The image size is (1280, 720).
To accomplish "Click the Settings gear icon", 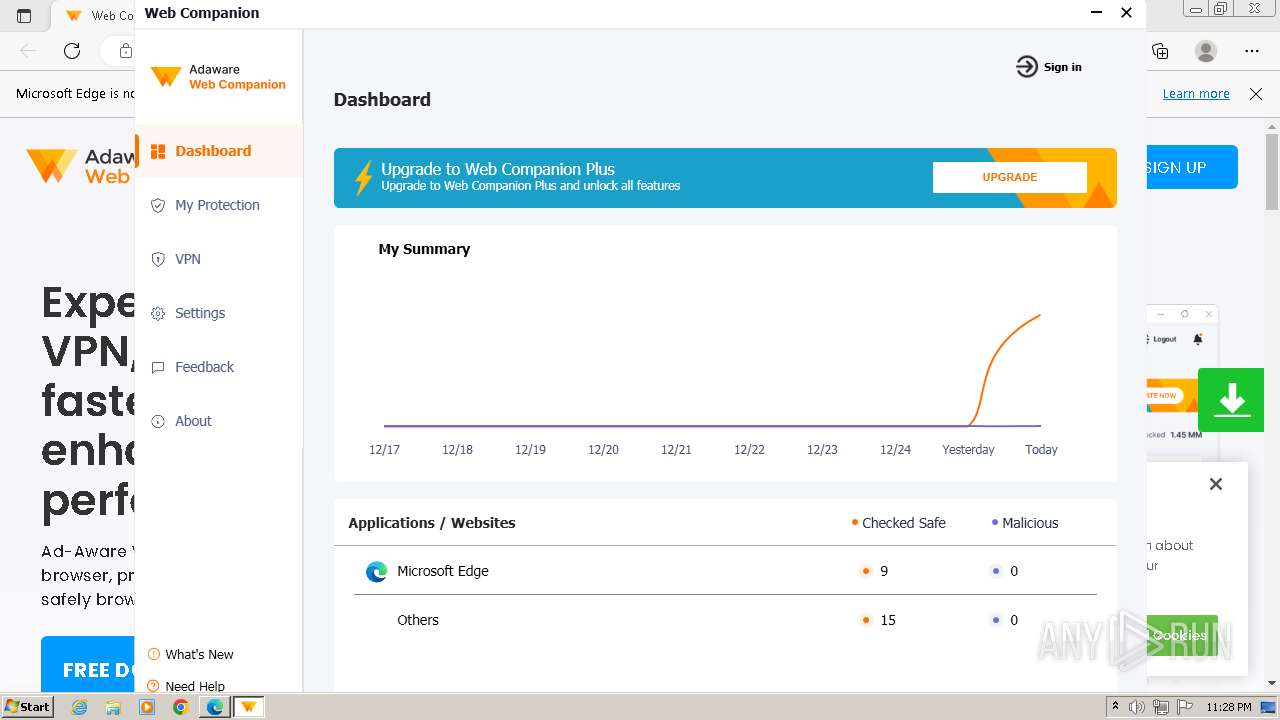I will pyautogui.click(x=158, y=313).
